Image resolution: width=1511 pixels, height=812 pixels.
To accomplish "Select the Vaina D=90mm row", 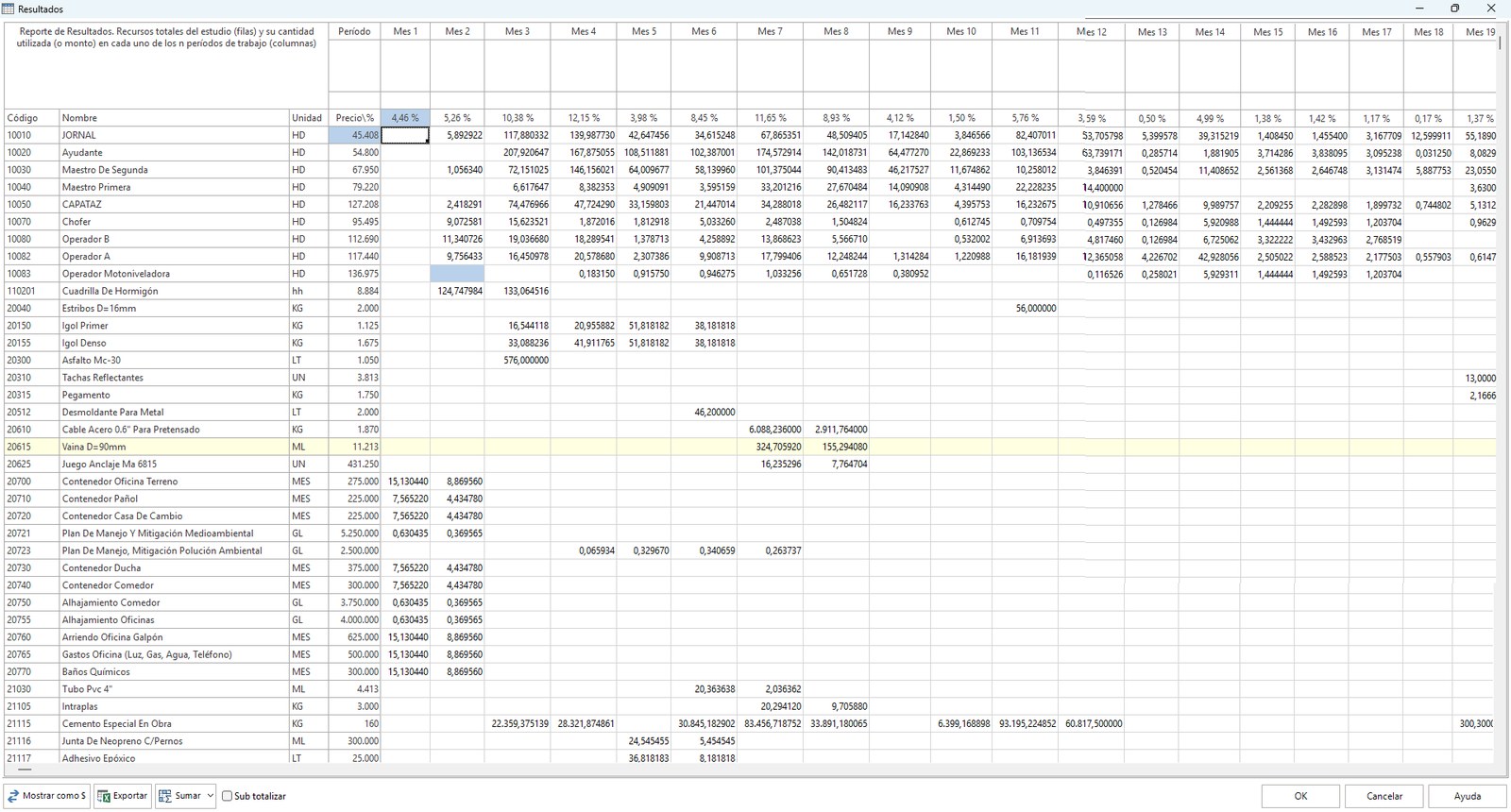I will click(749, 447).
